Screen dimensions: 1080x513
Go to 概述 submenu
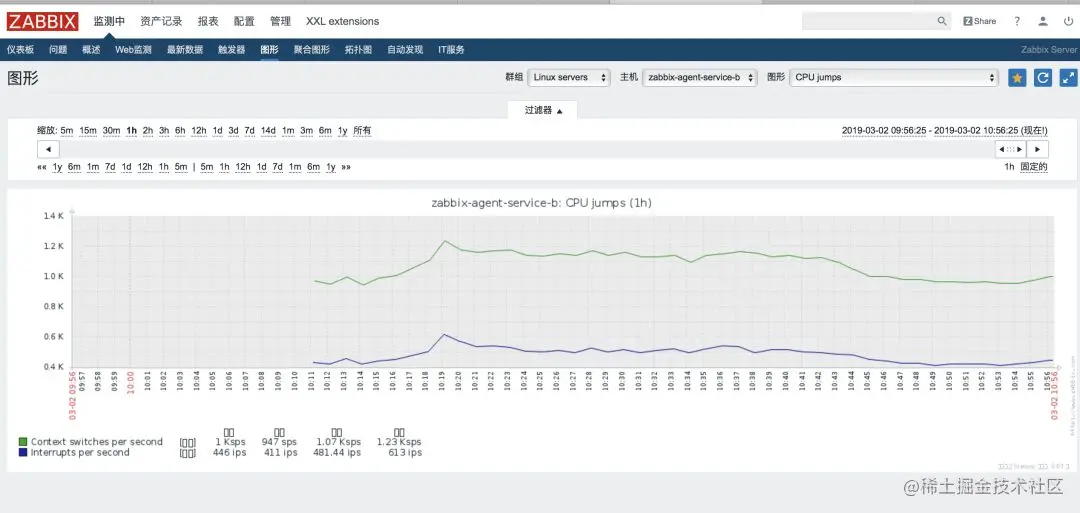click(x=91, y=50)
